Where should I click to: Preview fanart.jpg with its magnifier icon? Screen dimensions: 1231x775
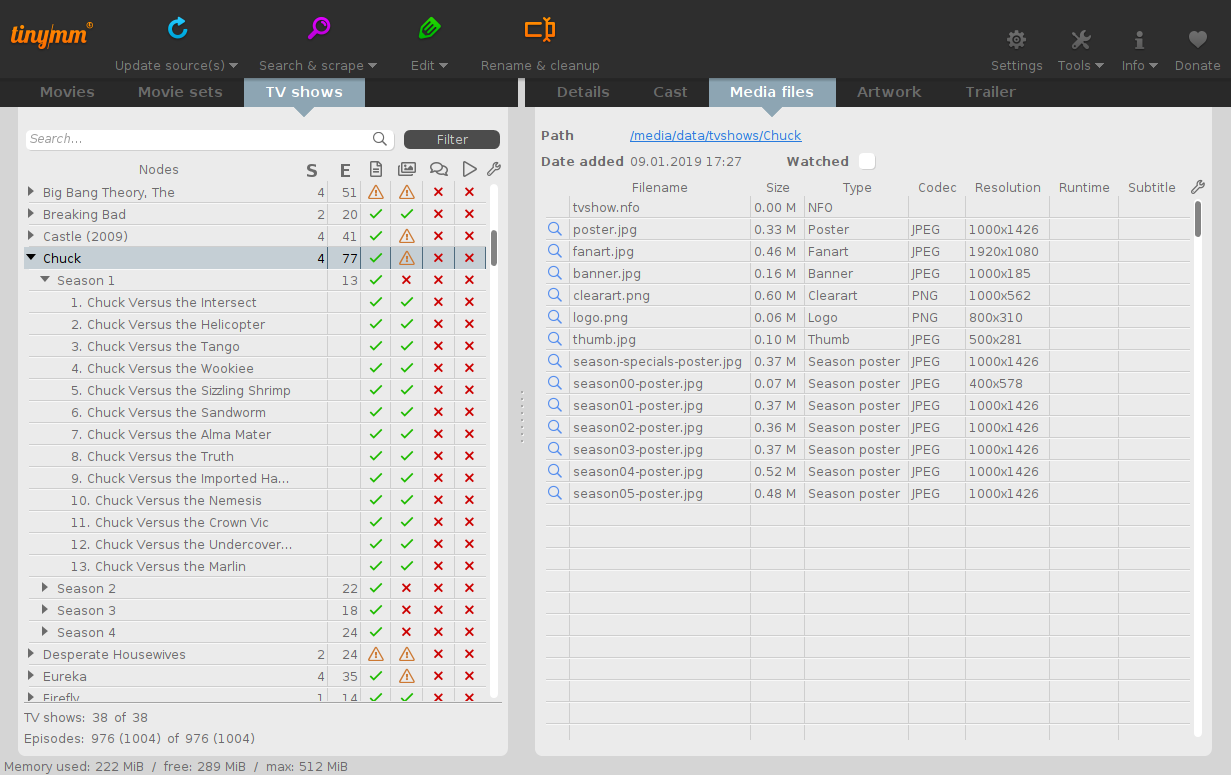(555, 251)
